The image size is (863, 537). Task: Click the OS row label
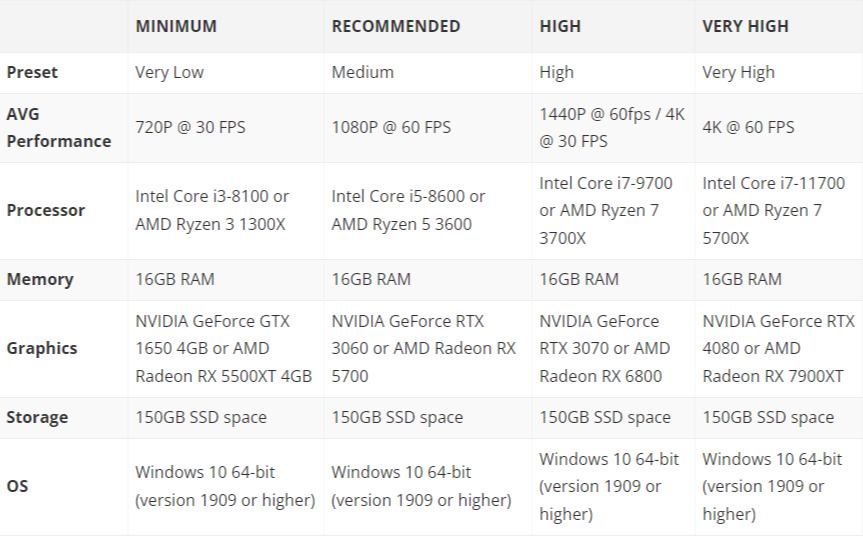[17, 486]
